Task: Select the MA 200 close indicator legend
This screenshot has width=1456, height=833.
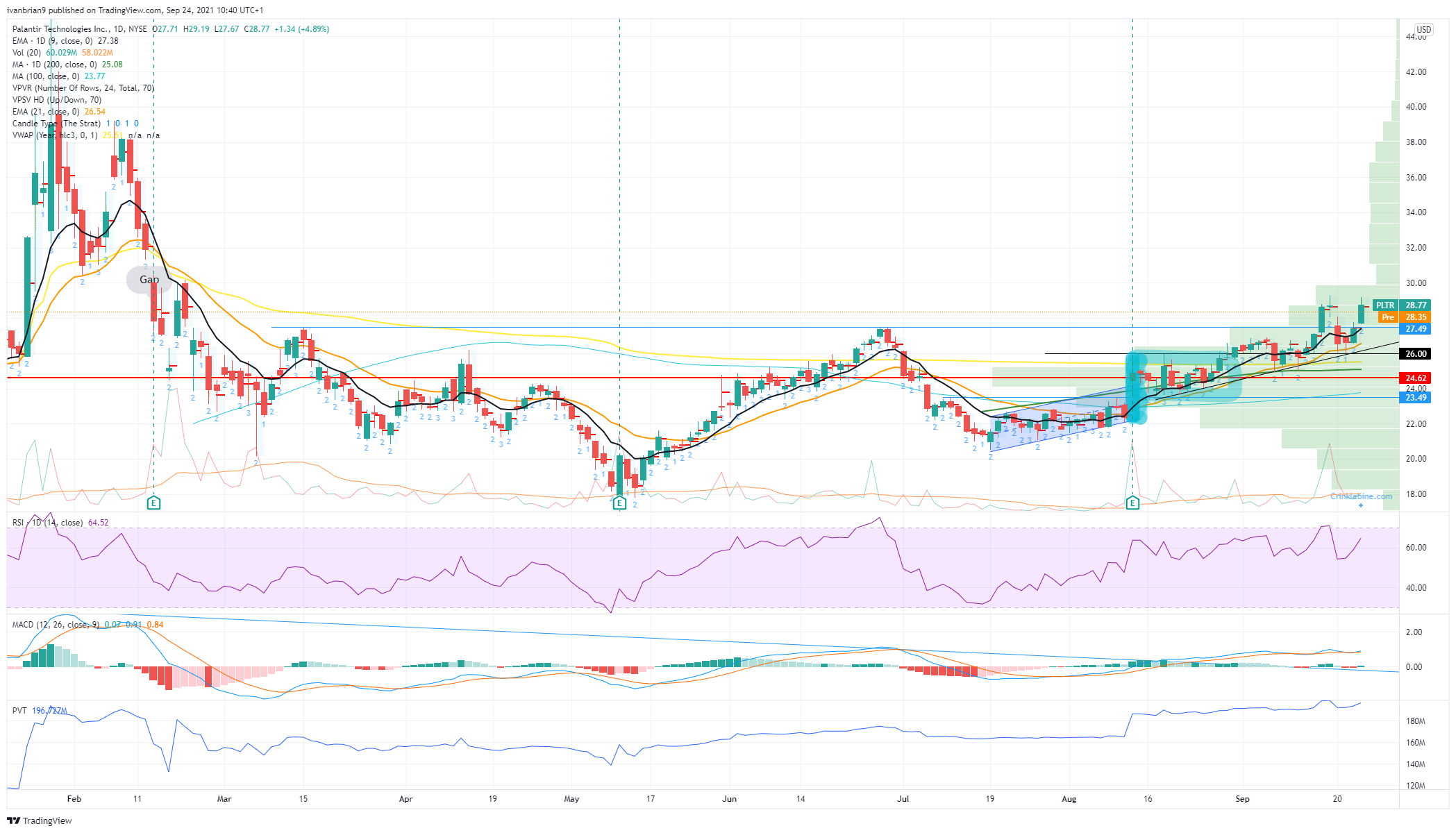Action: 67,65
